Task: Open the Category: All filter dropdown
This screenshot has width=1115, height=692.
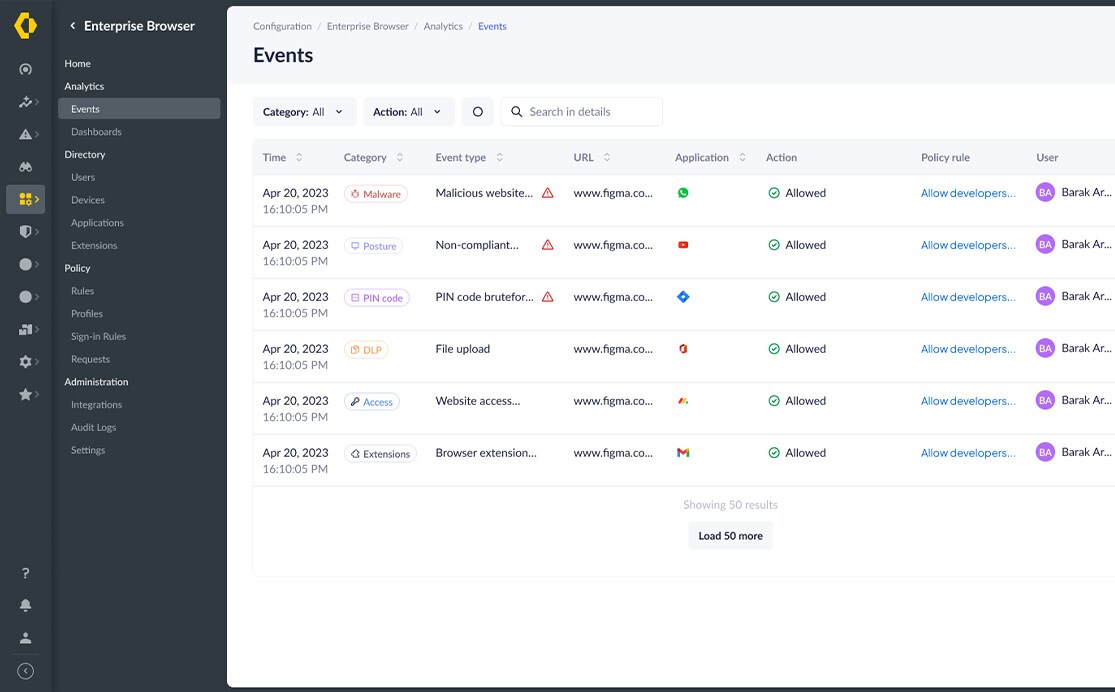Action: [304, 111]
